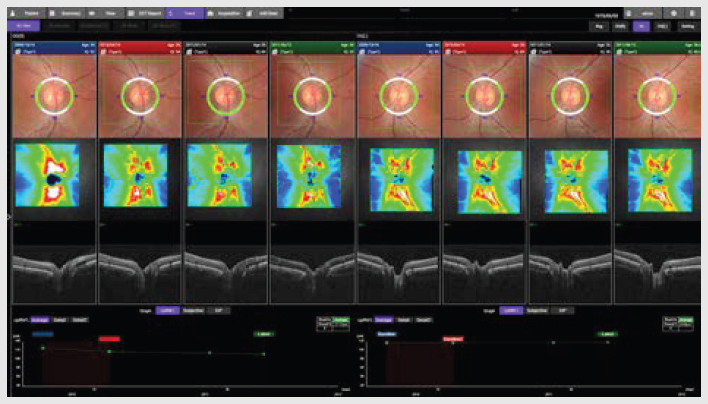
Task: Click the red Baseline marker in left graph
Action: (110, 338)
